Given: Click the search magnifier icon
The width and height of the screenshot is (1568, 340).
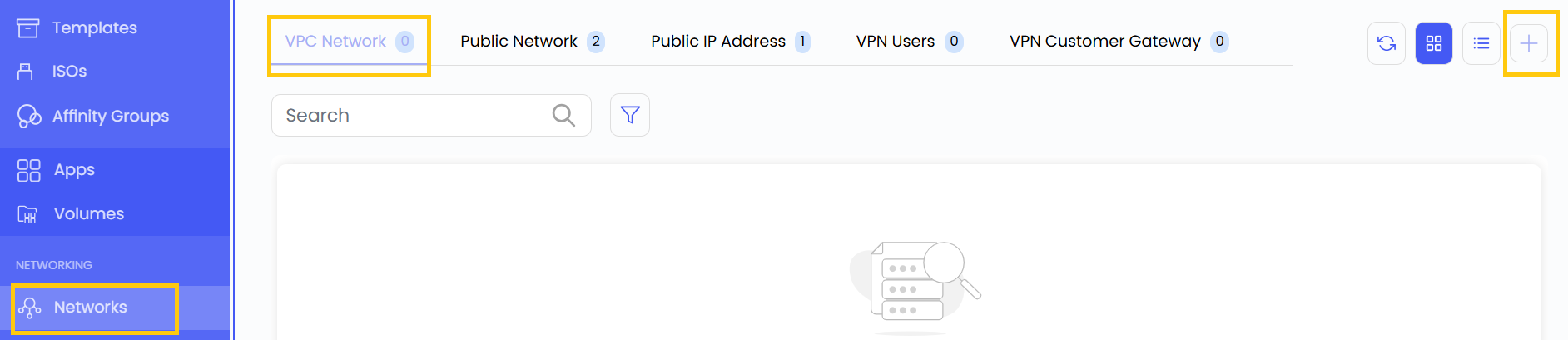Looking at the screenshot, I should click(563, 115).
